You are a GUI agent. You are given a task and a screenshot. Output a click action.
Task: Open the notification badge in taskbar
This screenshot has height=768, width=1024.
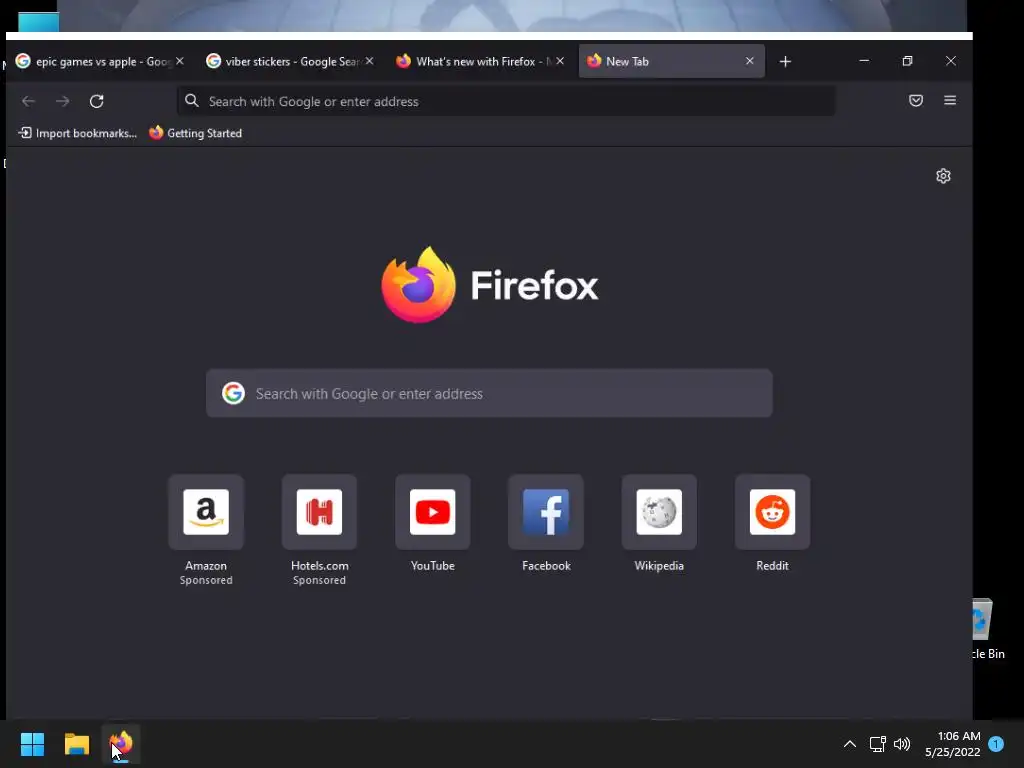pyautogui.click(x=996, y=743)
